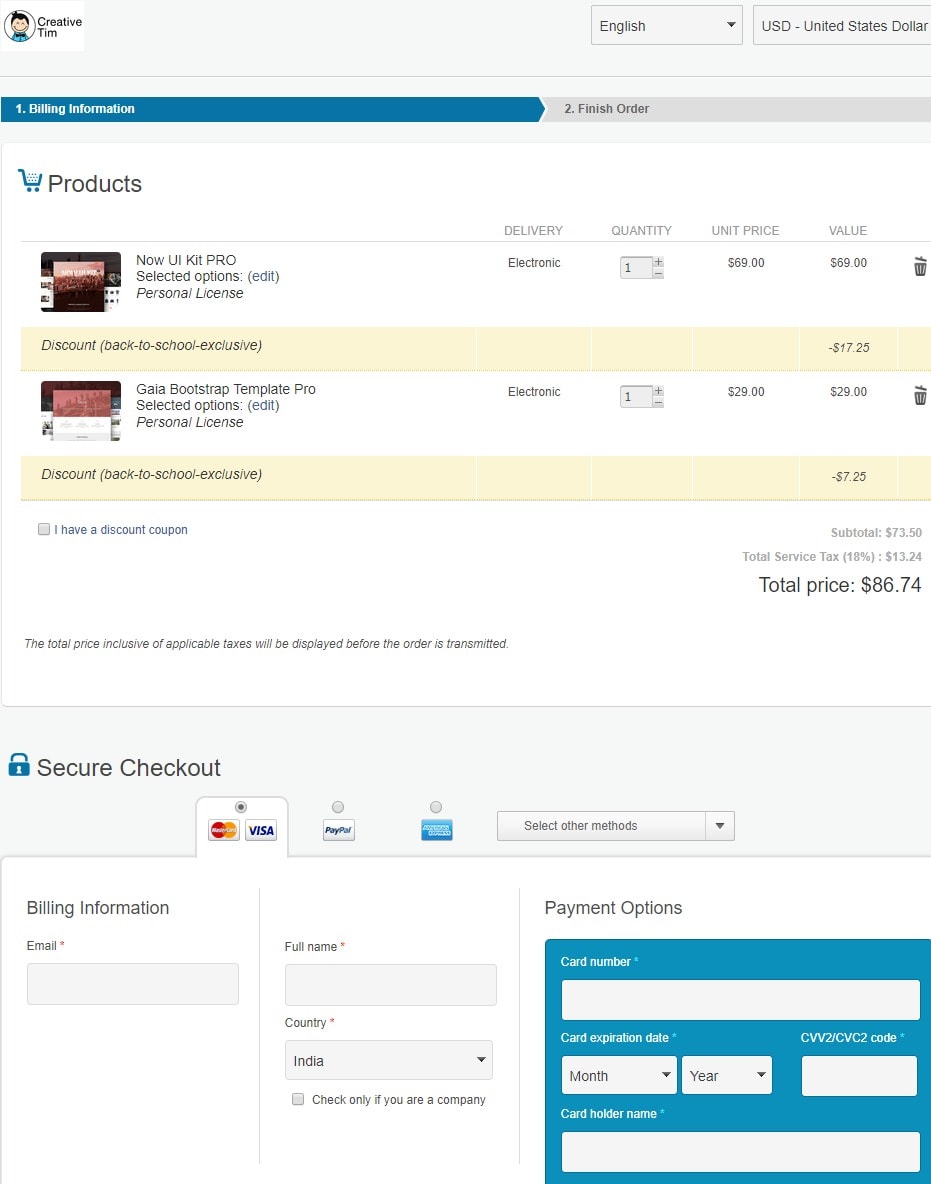This screenshot has width=931, height=1184.
Task: Edit options for Now UI Kit PRO
Action: pos(264,276)
